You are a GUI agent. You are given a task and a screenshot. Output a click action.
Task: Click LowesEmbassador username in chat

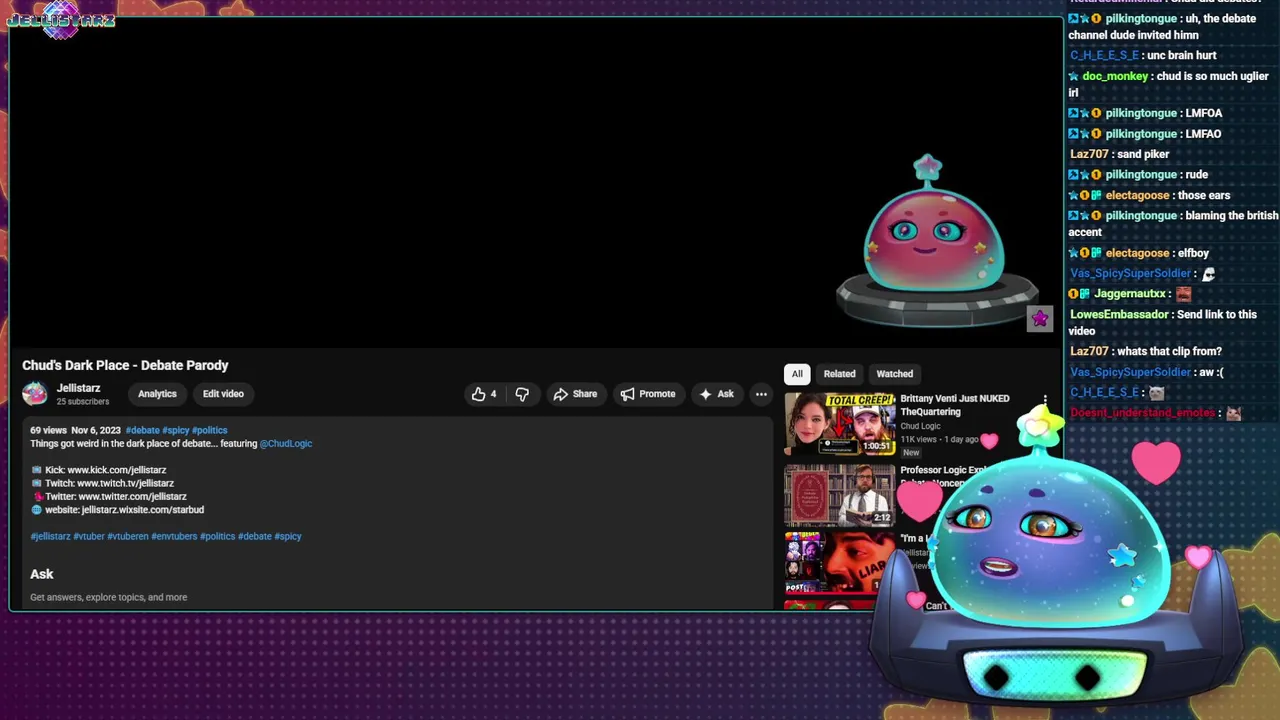[1119, 314]
